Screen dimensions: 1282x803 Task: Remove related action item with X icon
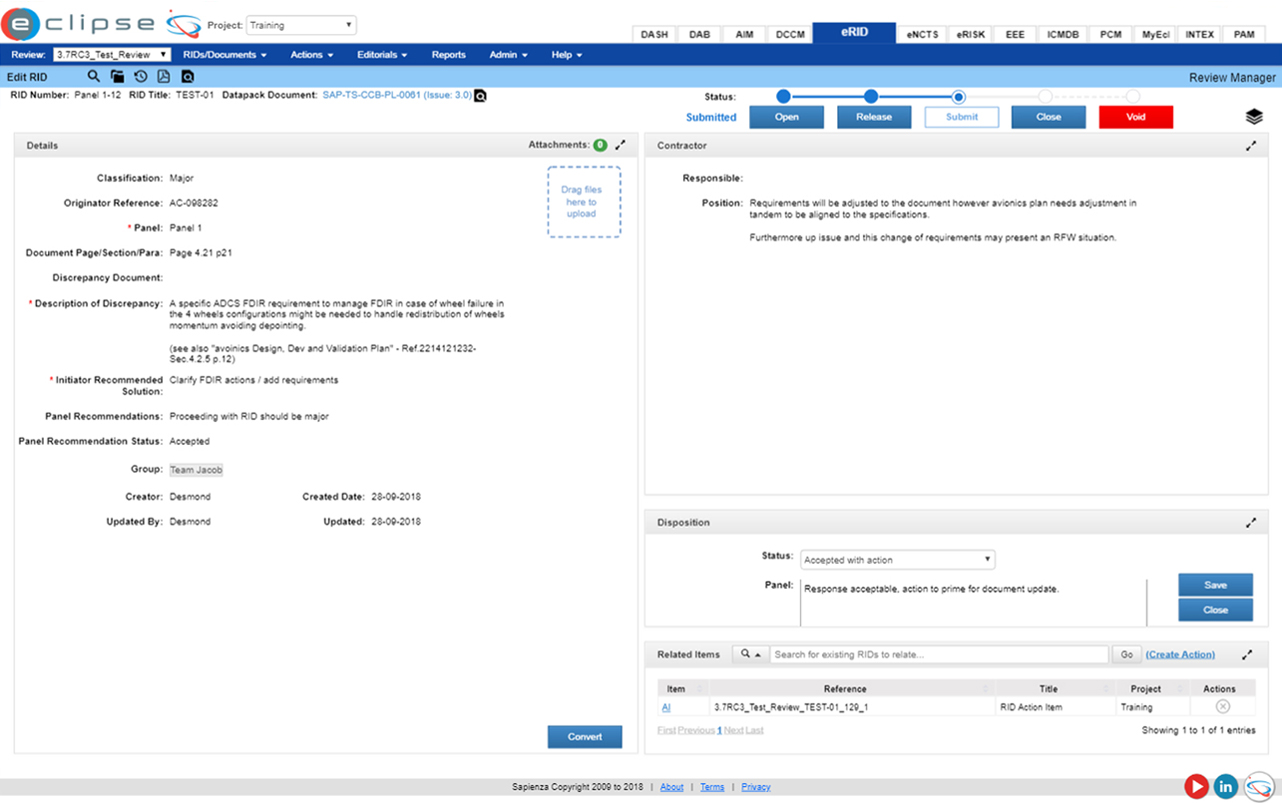(1222, 707)
